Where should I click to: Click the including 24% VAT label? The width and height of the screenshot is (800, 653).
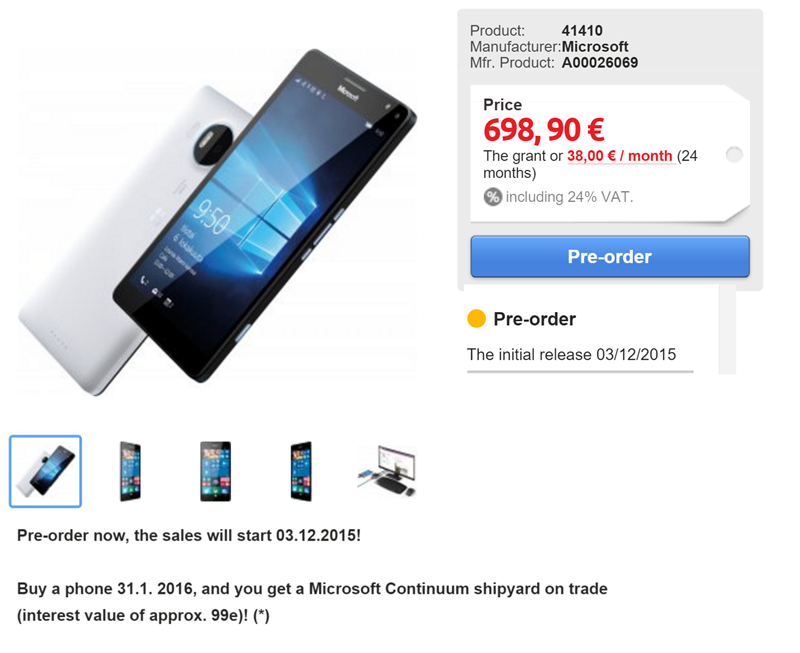click(569, 197)
